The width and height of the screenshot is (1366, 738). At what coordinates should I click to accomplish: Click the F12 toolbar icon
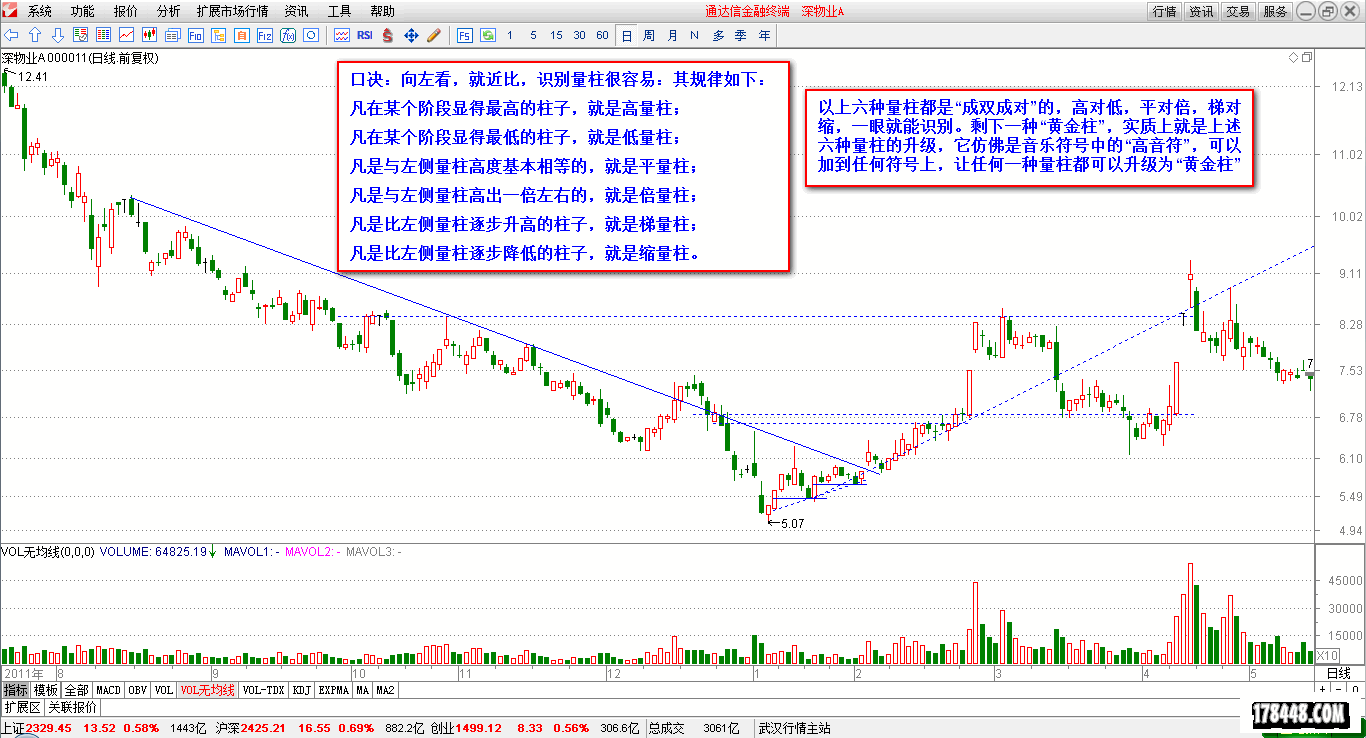pyautogui.click(x=265, y=35)
